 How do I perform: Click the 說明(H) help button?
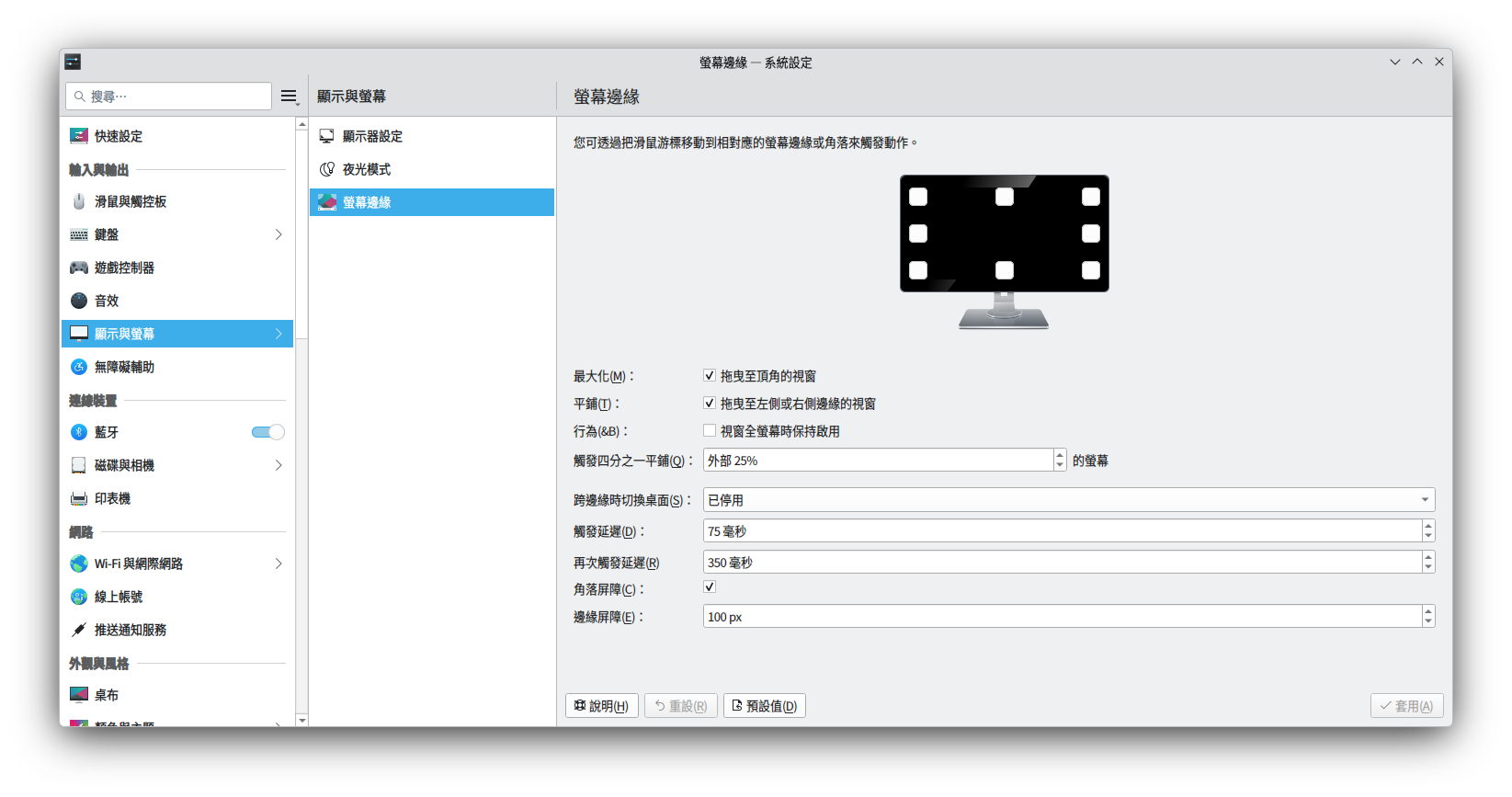click(x=602, y=706)
